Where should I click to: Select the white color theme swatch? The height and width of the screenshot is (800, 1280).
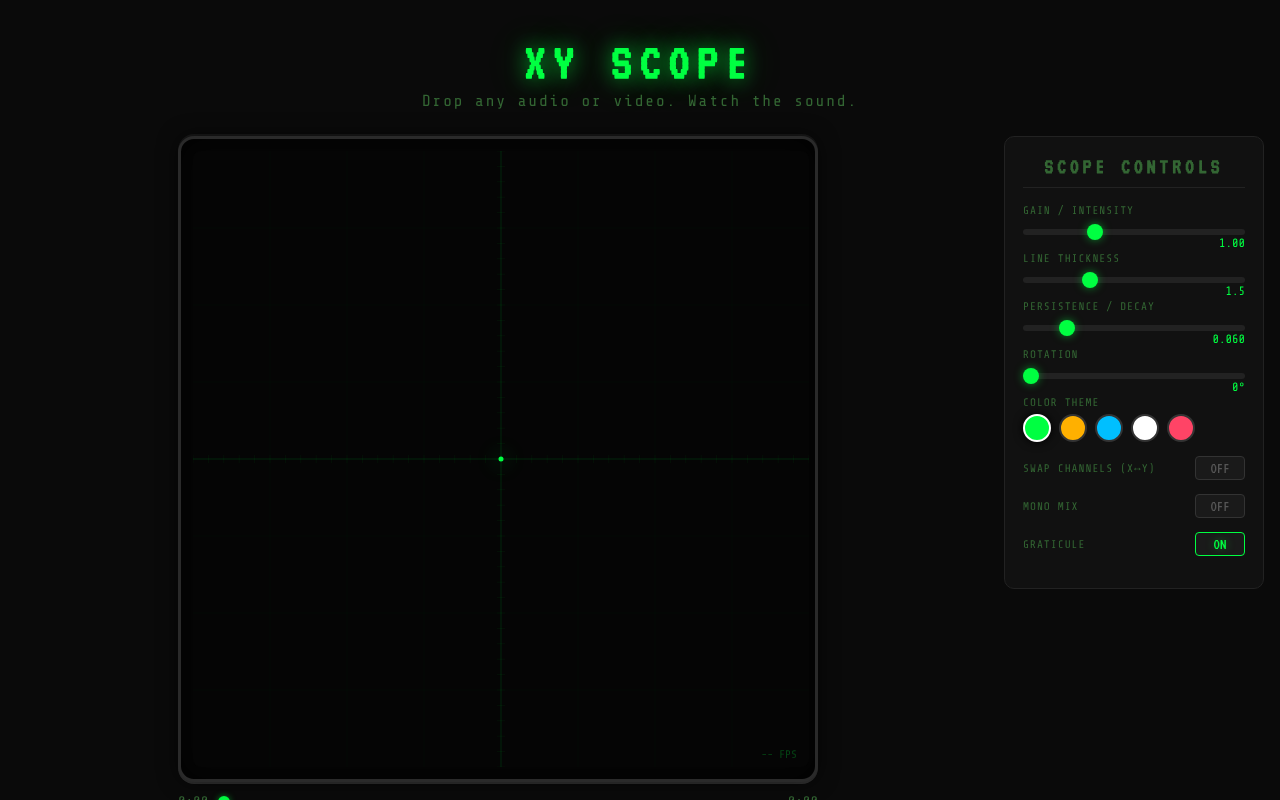pyautogui.click(x=1145, y=428)
